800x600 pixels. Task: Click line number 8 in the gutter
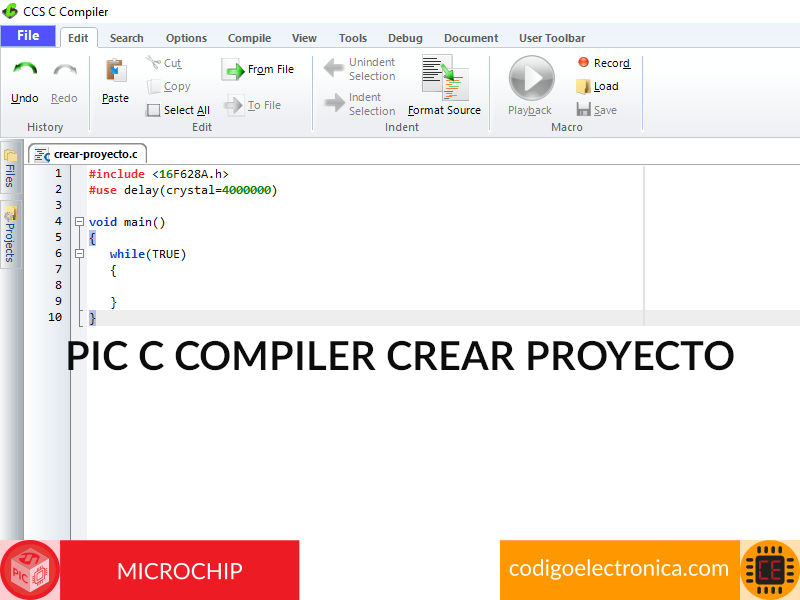tap(58, 285)
